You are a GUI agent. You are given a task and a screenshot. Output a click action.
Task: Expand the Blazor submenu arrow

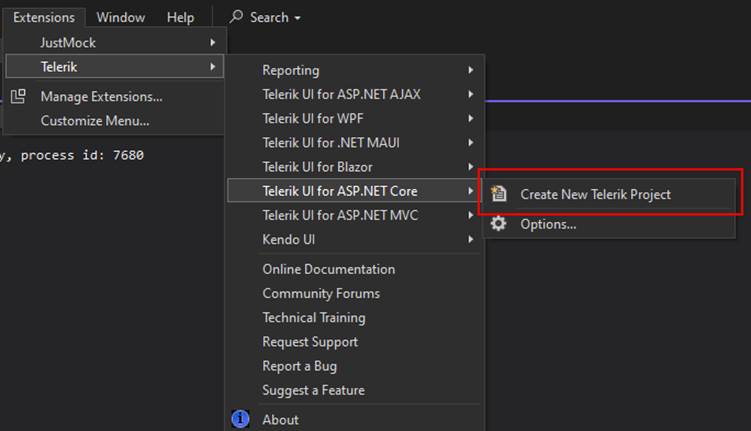tap(471, 167)
